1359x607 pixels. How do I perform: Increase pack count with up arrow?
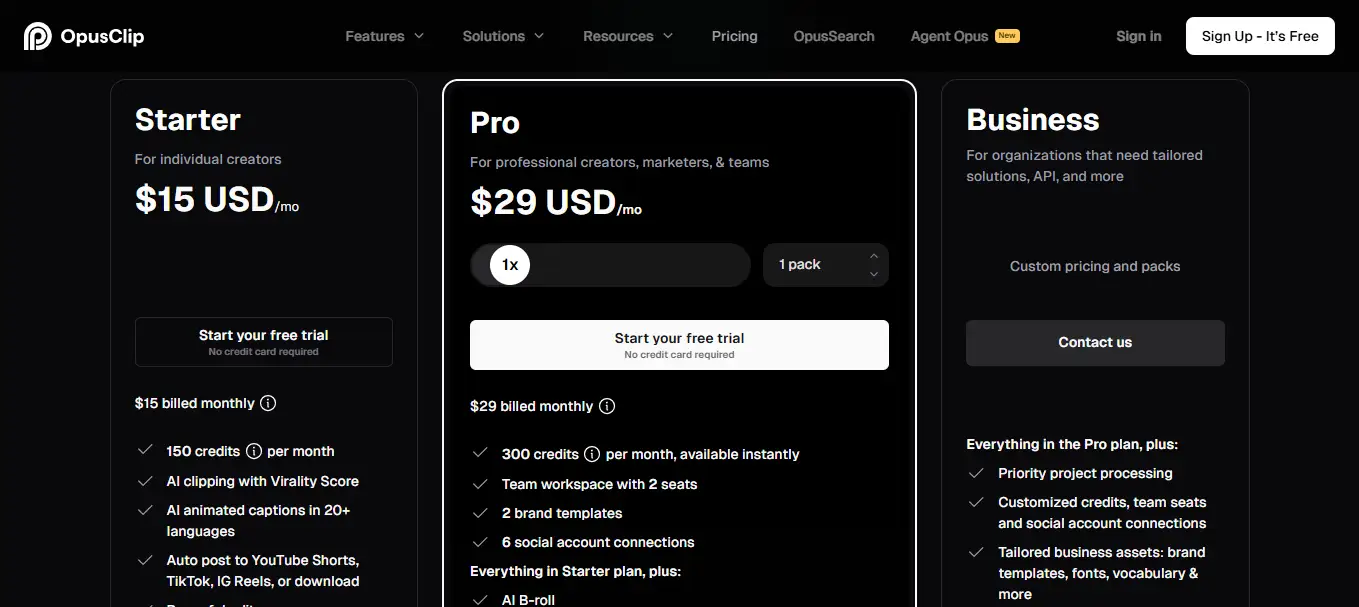[x=874, y=256]
